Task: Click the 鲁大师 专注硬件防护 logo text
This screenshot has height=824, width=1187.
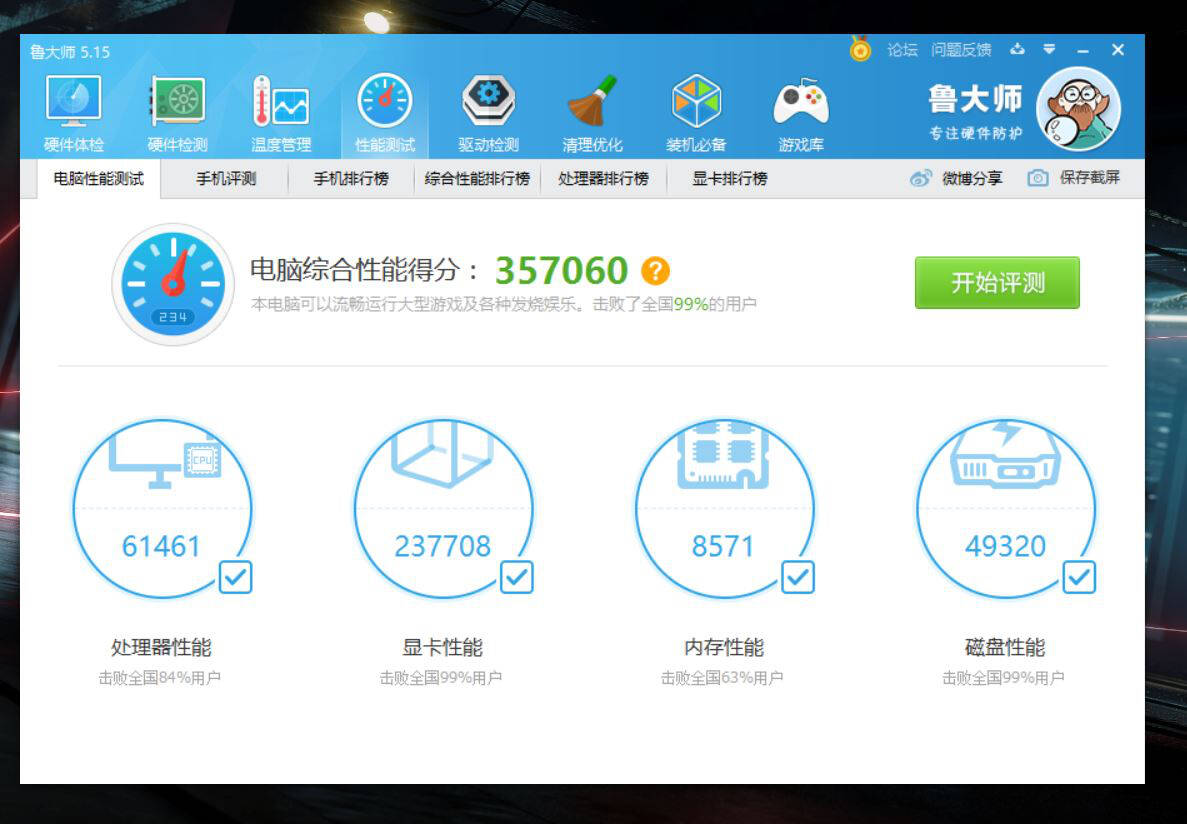Action: click(976, 111)
